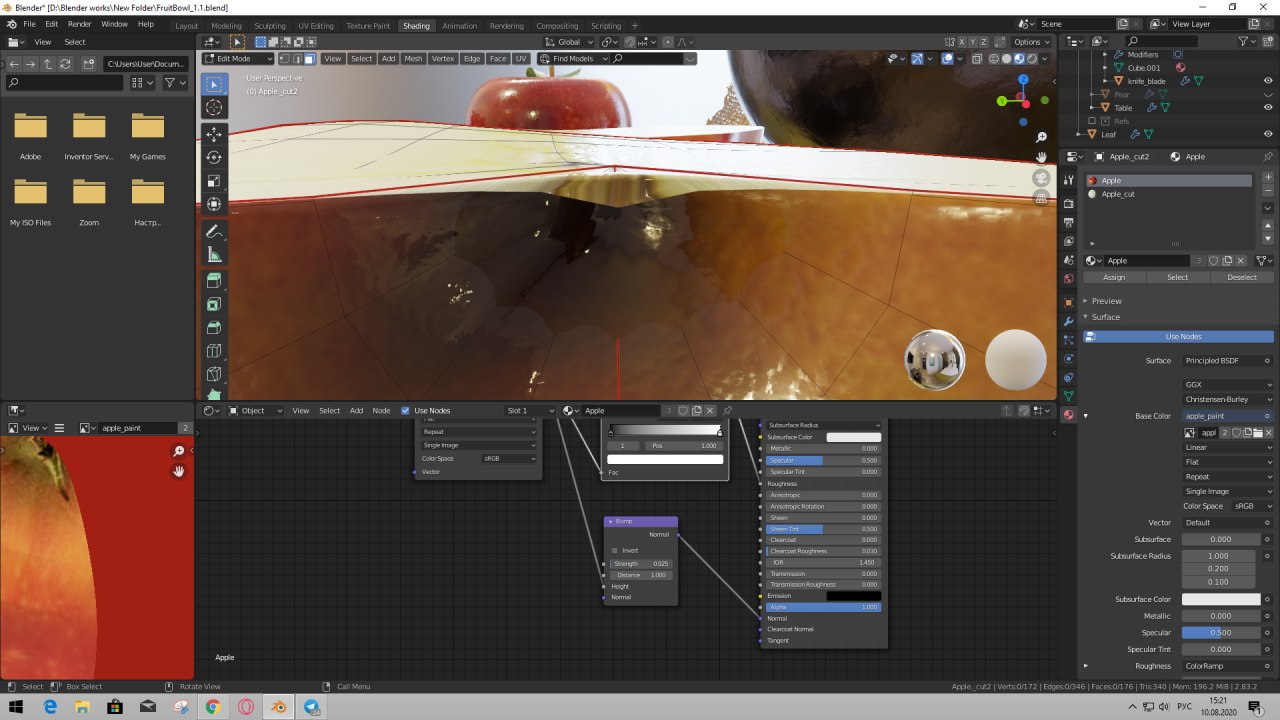1280x720 pixels.
Task: Switch to the Sculpting workspace tab
Action: click(270, 25)
